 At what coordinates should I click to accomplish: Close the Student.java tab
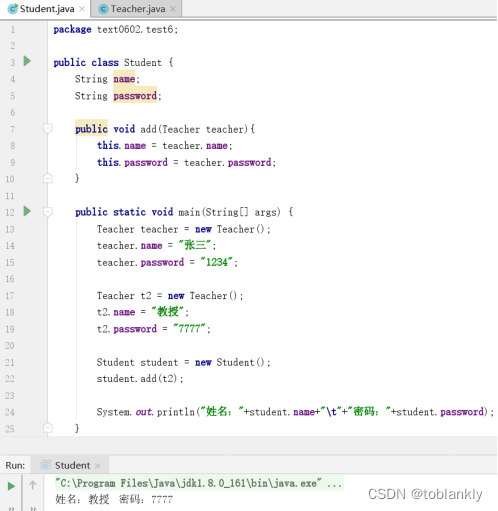click(82, 9)
